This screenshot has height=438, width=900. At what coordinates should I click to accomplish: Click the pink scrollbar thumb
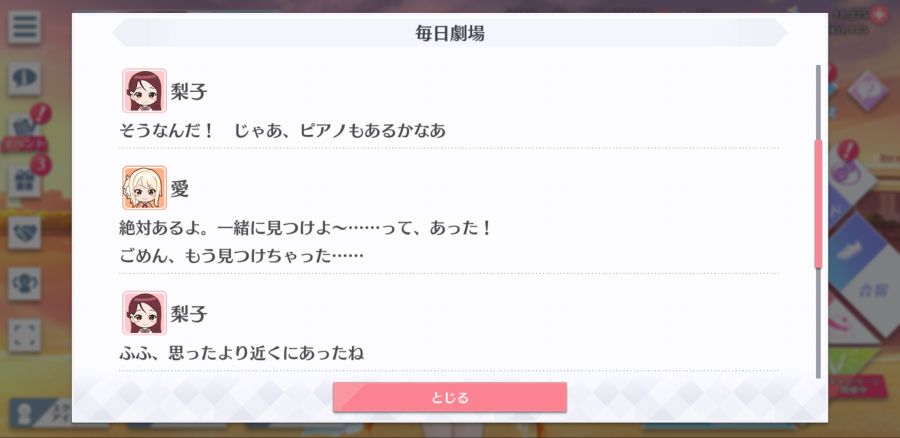(x=818, y=204)
